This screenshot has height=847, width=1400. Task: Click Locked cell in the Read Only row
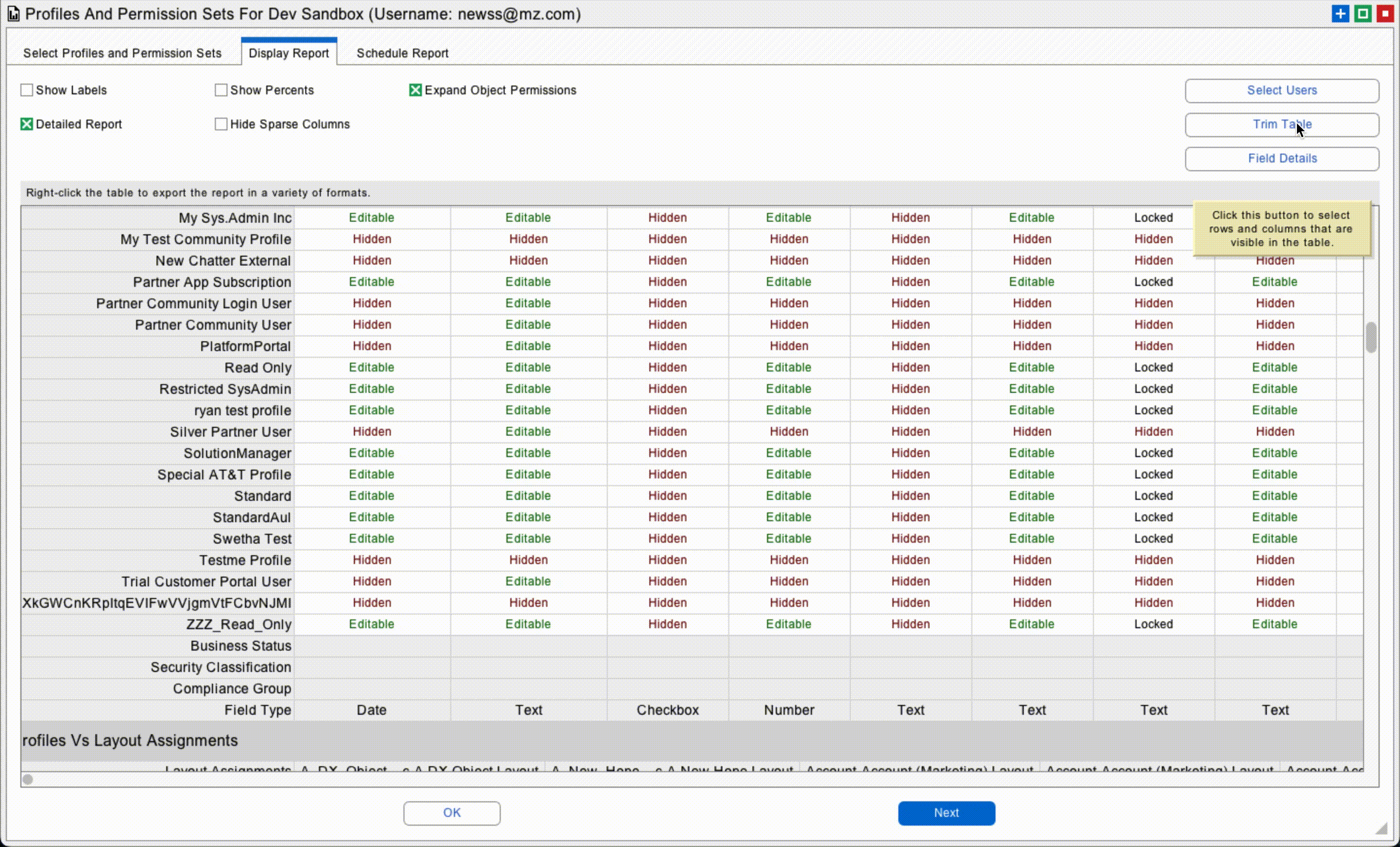pos(1154,368)
